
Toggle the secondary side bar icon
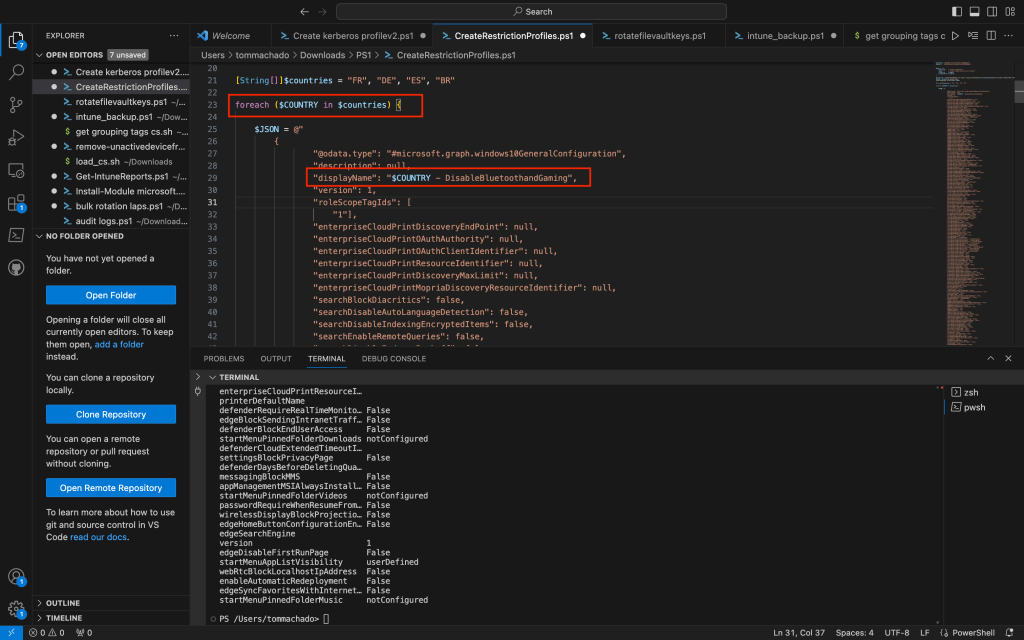tap(992, 11)
